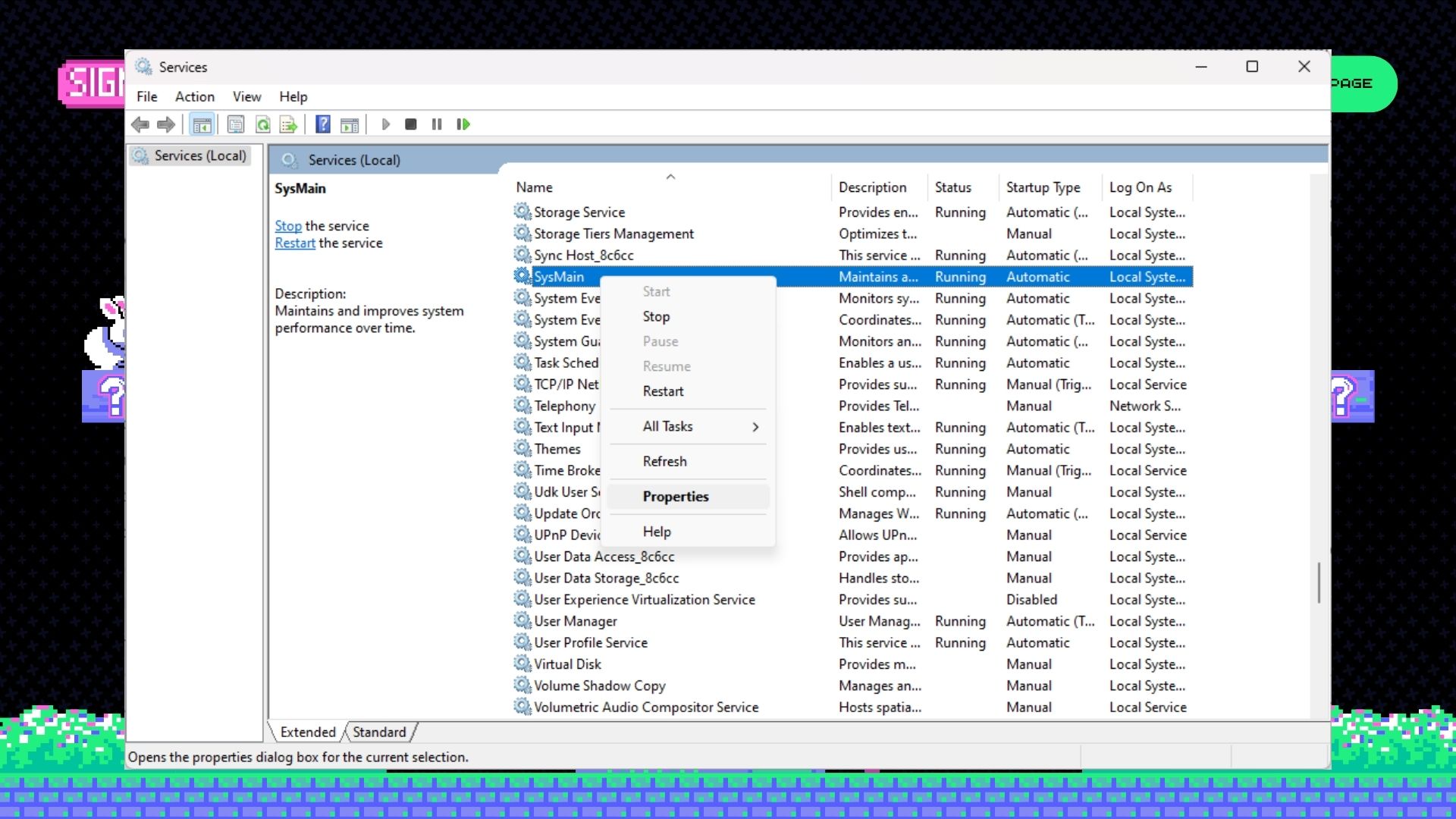
Task: Open the File menu
Action: (147, 96)
